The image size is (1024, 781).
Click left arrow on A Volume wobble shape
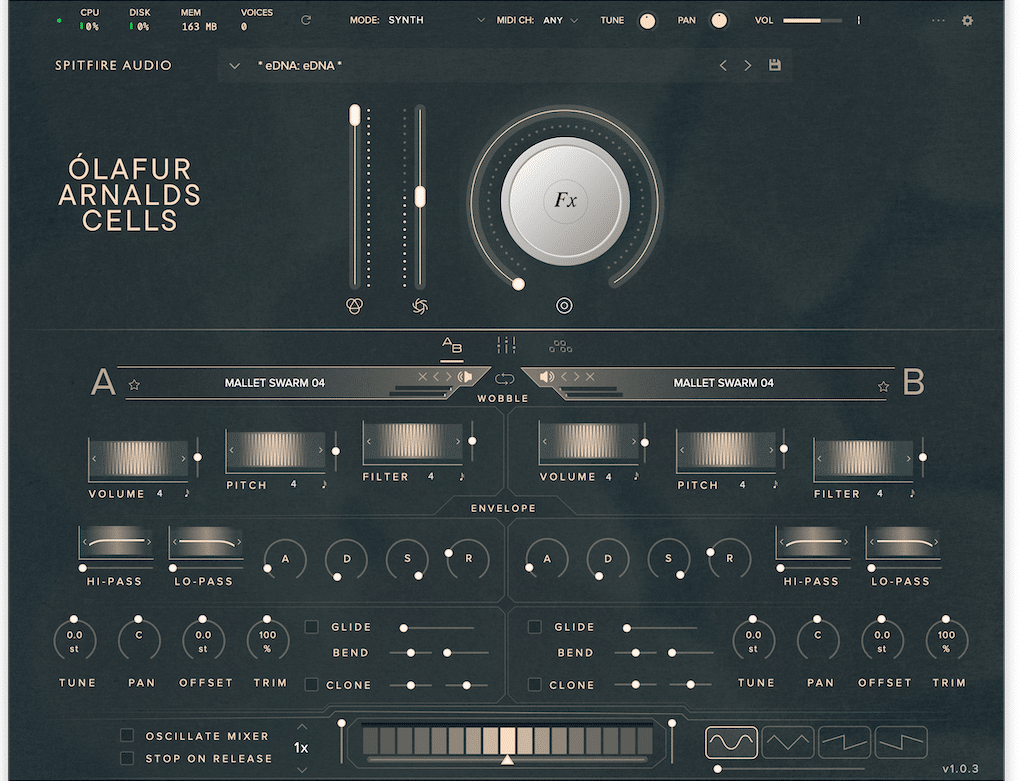click(x=94, y=458)
